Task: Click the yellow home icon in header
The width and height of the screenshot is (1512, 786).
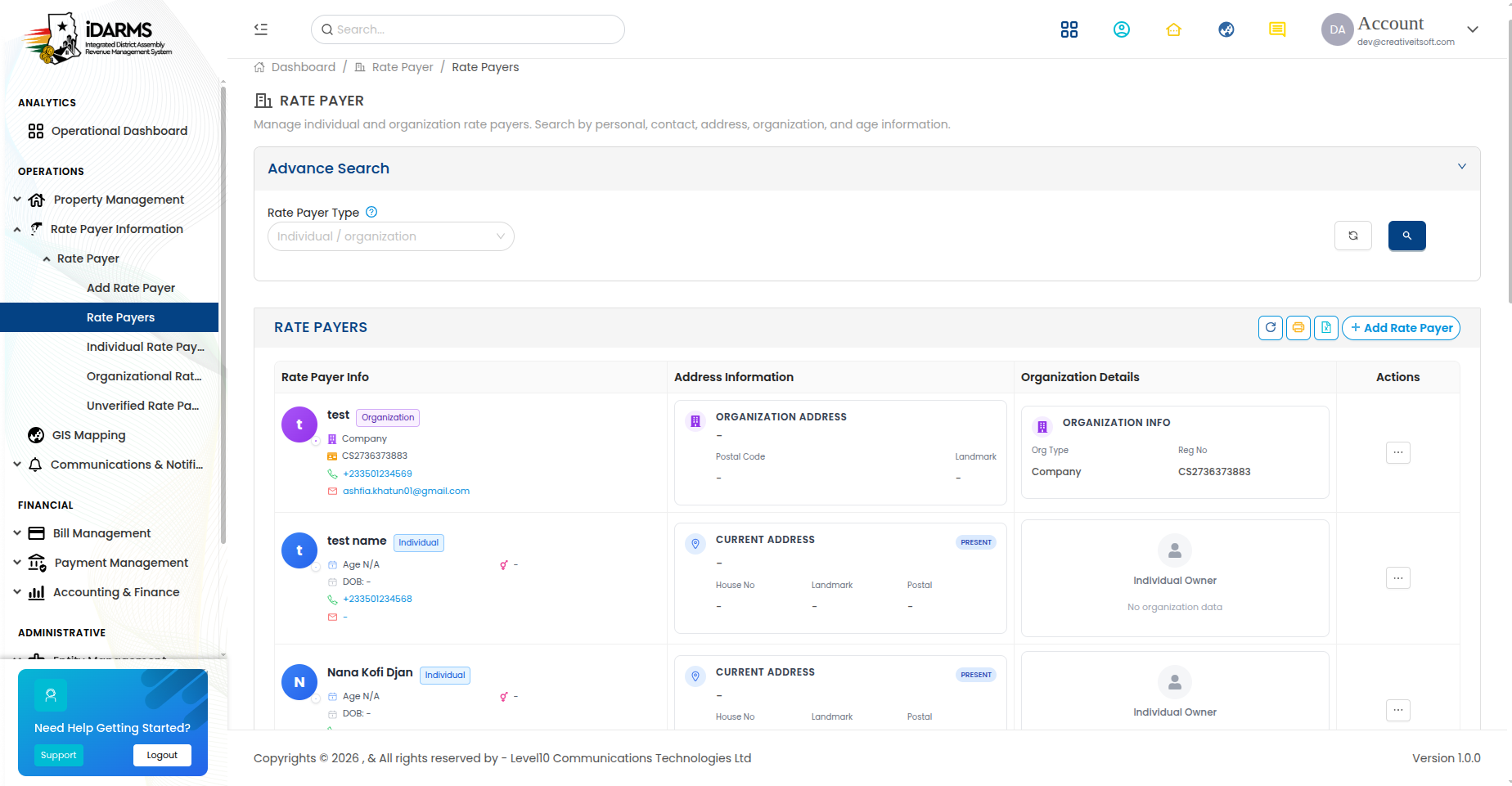Action: click(x=1174, y=29)
